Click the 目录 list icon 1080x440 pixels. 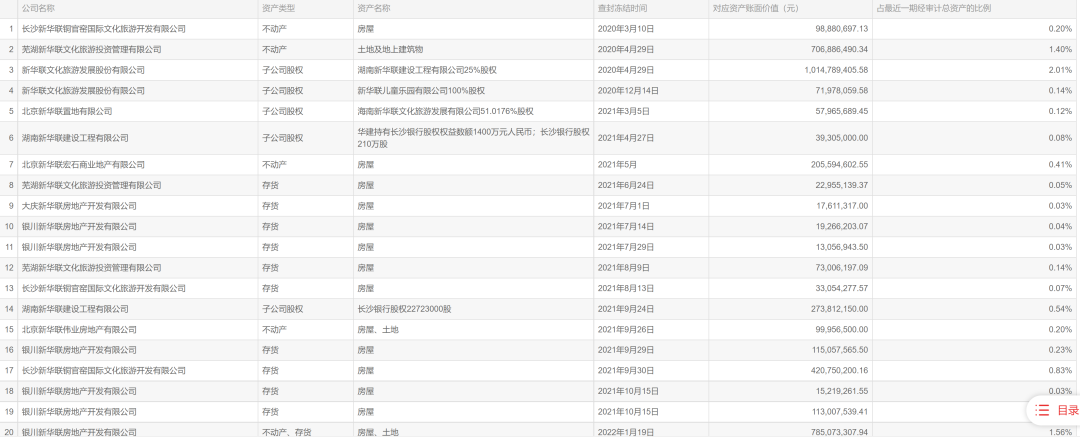(x=1043, y=410)
